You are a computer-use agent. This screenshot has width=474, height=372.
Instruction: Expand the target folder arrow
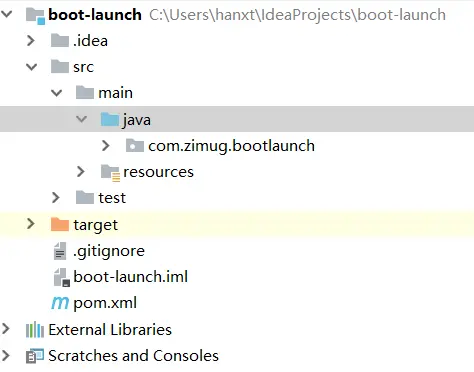point(31,224)
